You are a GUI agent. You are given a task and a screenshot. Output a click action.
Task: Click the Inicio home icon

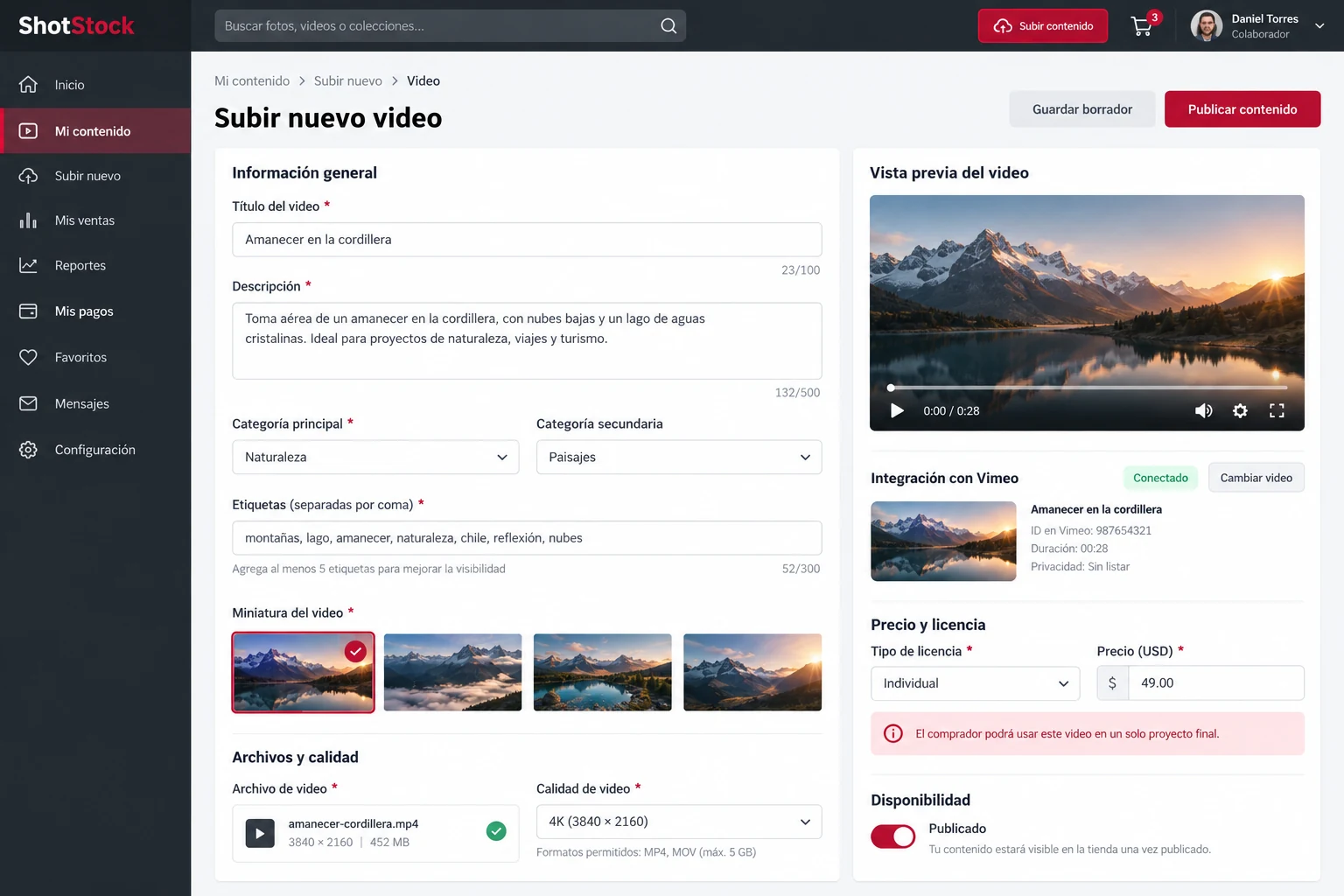pos(28,85)
